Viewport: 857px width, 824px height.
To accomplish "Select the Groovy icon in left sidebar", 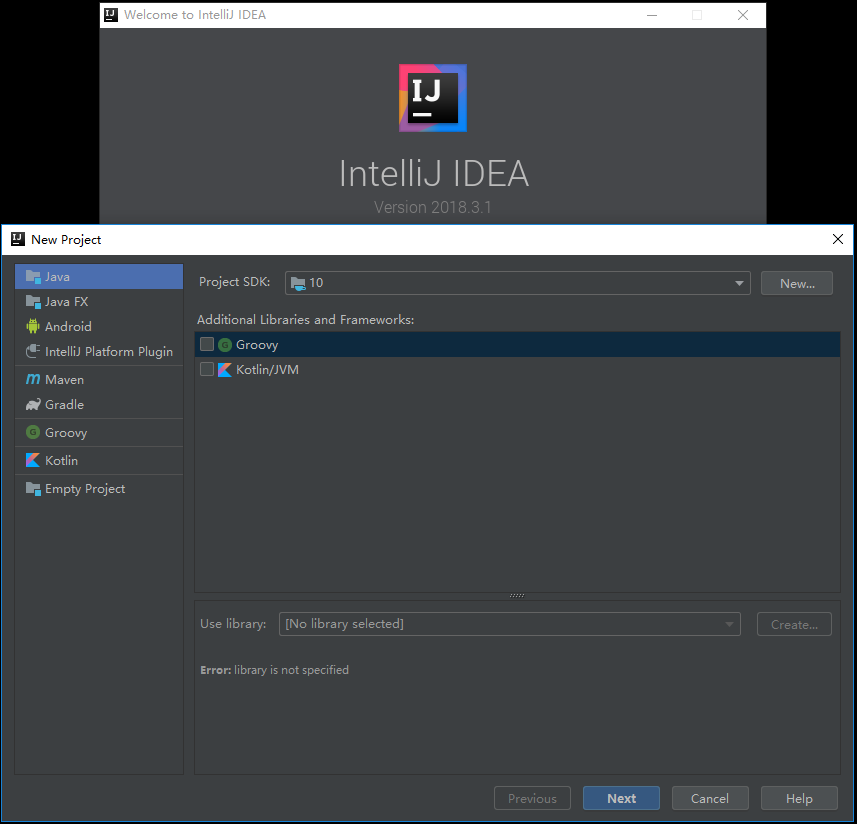I will (x=33, y=432).
